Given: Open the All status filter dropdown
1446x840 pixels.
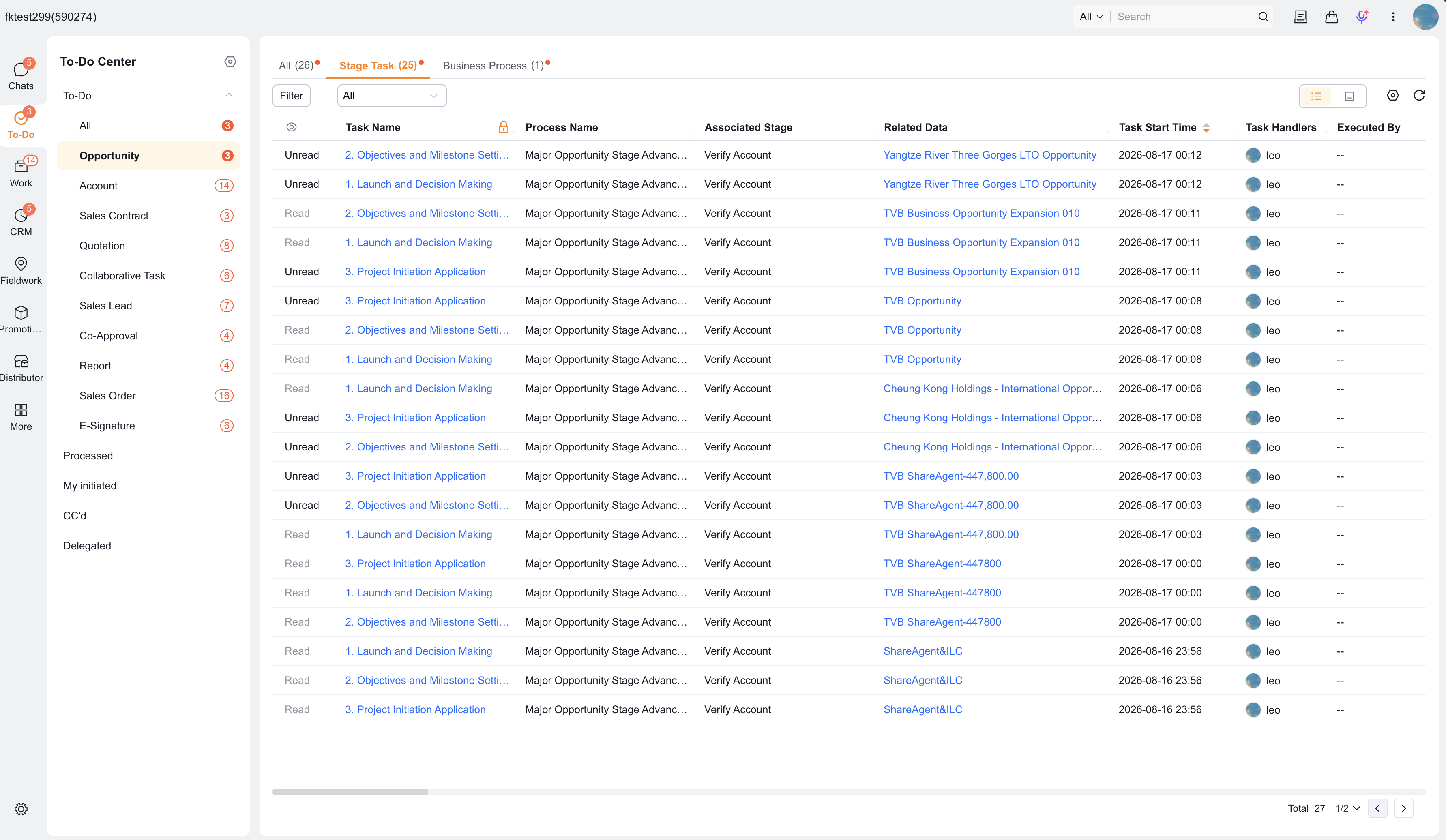Looking at the screenshot, I should (x=392, y=96).
